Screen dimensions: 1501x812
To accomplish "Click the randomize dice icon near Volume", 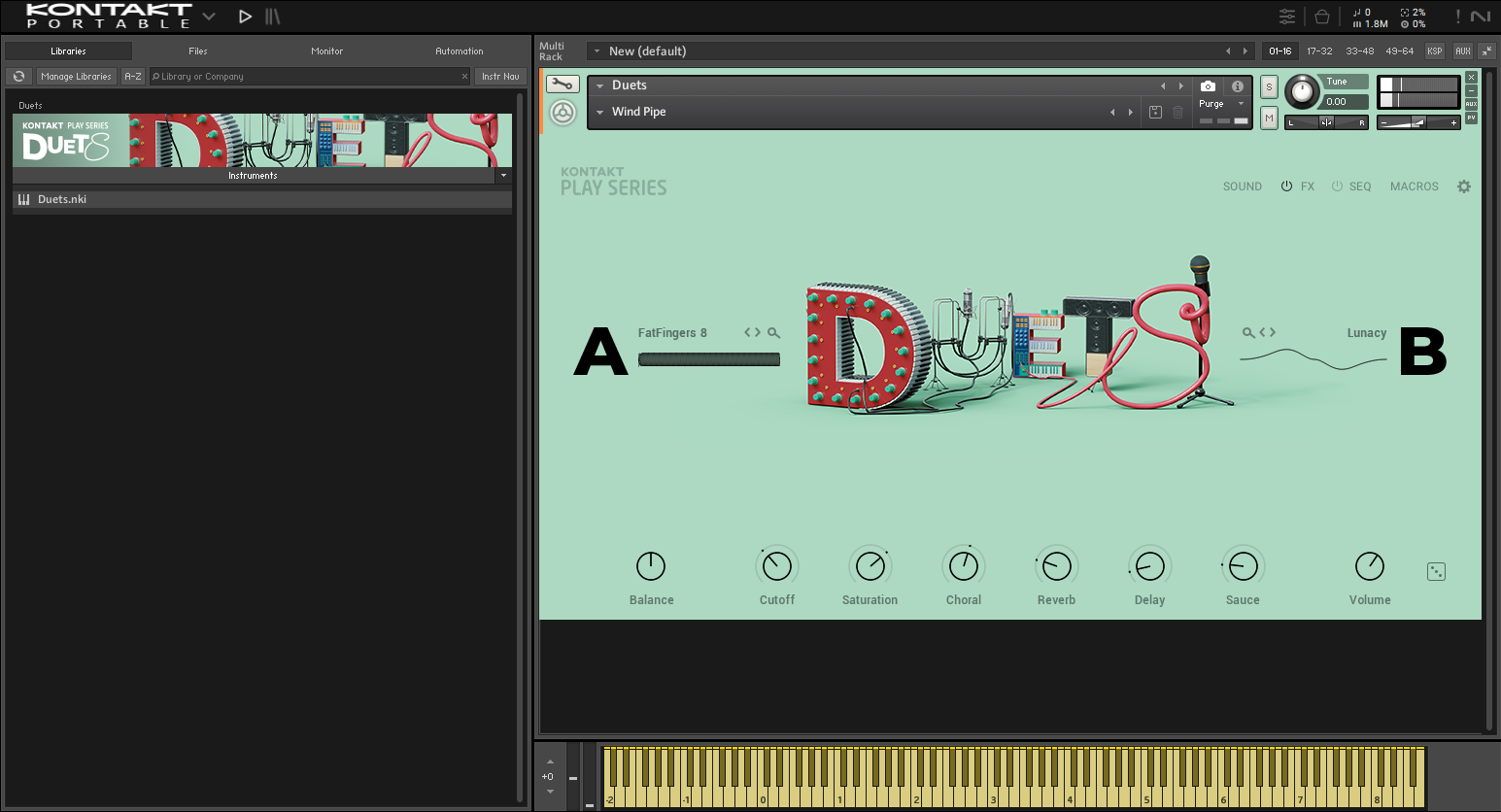I will tap(1436, 572).
